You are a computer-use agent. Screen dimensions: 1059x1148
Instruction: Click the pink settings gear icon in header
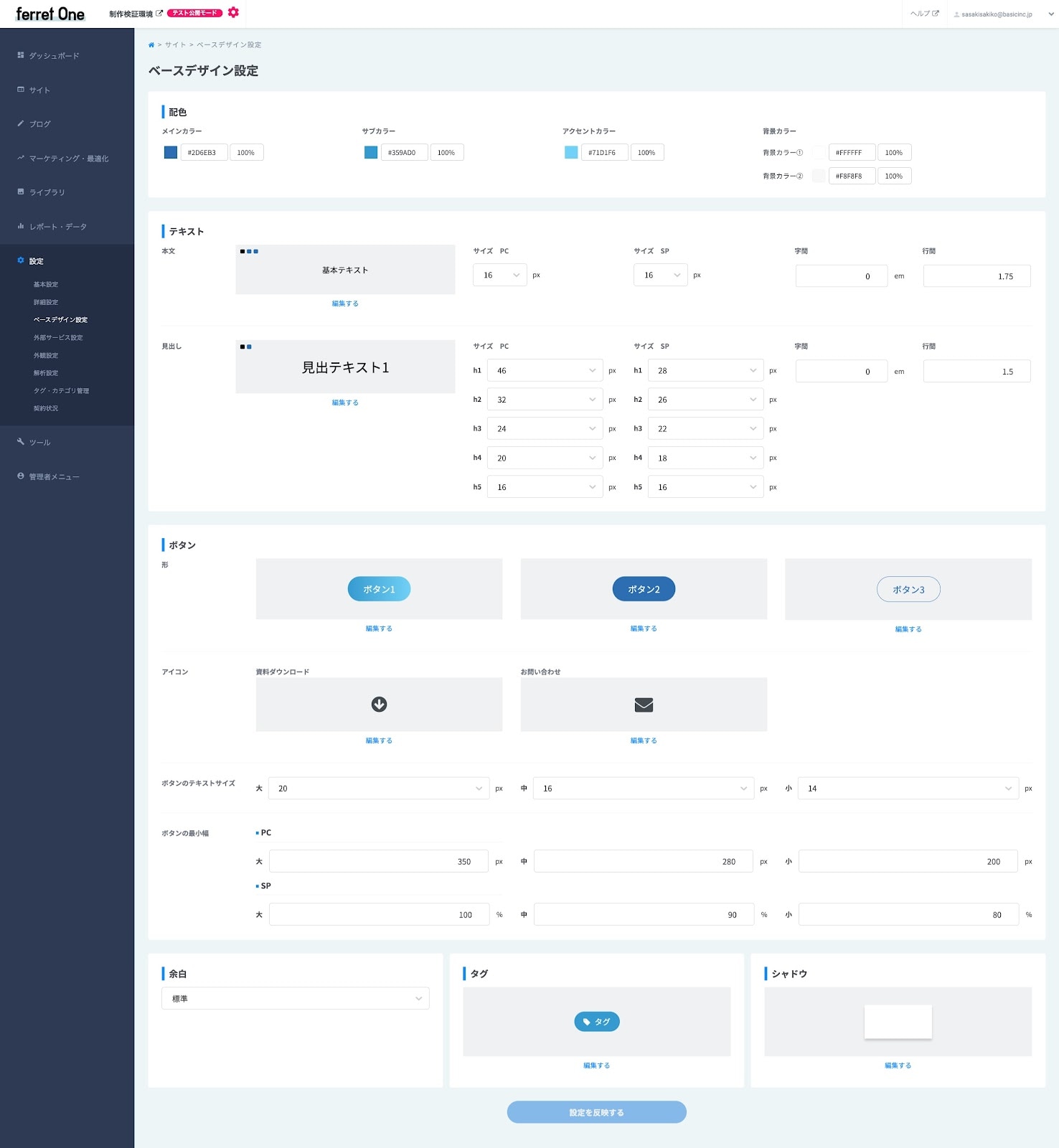click(x=233, y=12)
